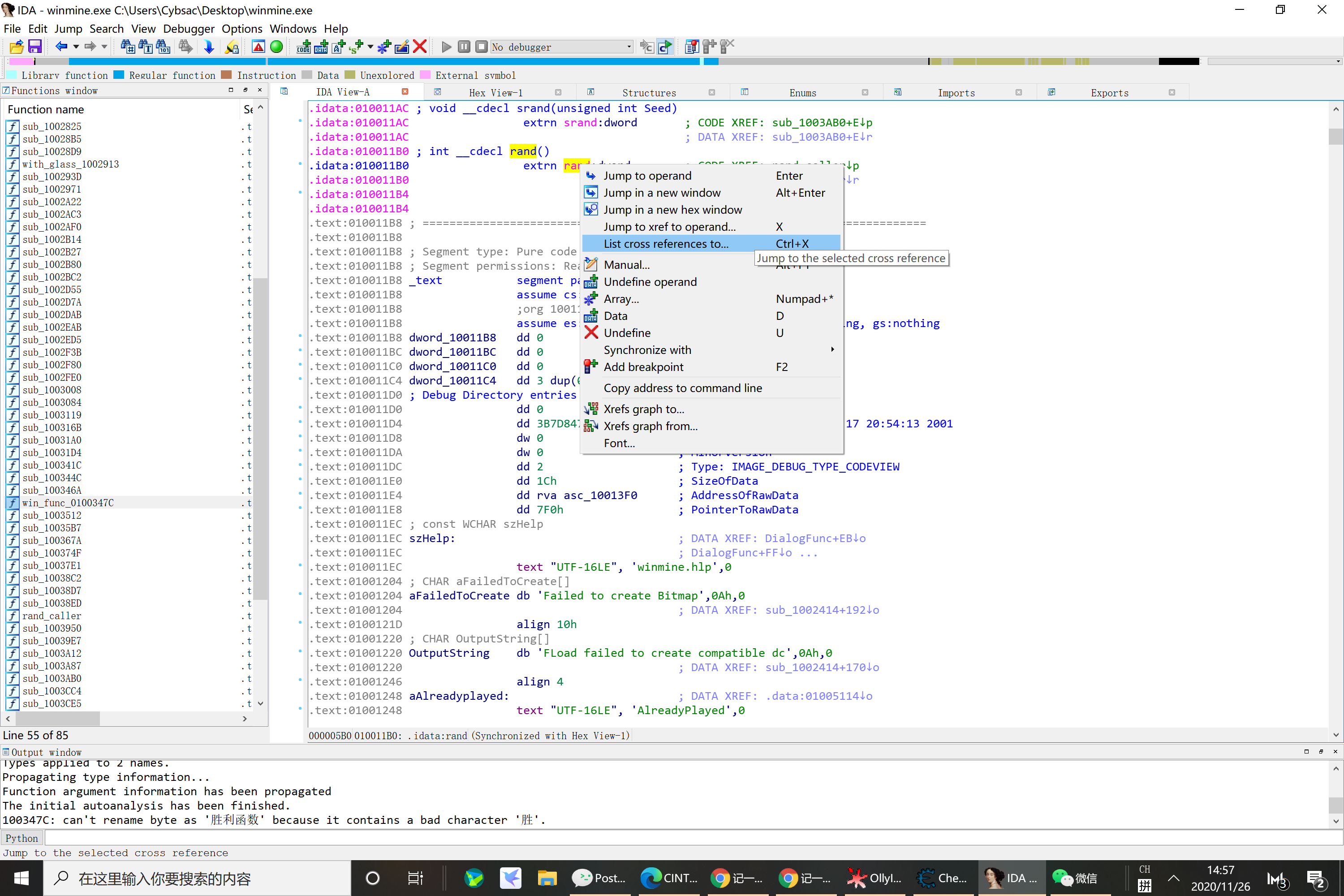Click the binoculars text search icon
Viewport: 1344px width, 896px height.
145,47
